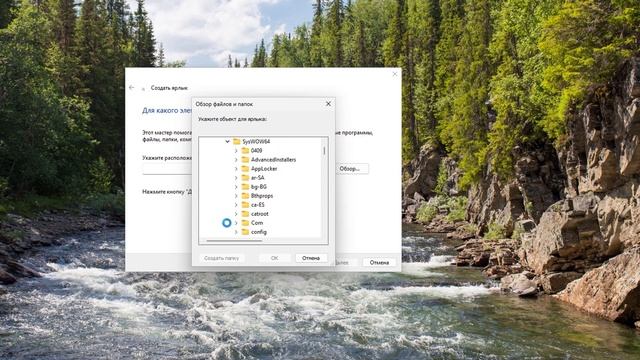The image size is (640, 360).
Task: Expand the config folder
Action: coord(236,231)
